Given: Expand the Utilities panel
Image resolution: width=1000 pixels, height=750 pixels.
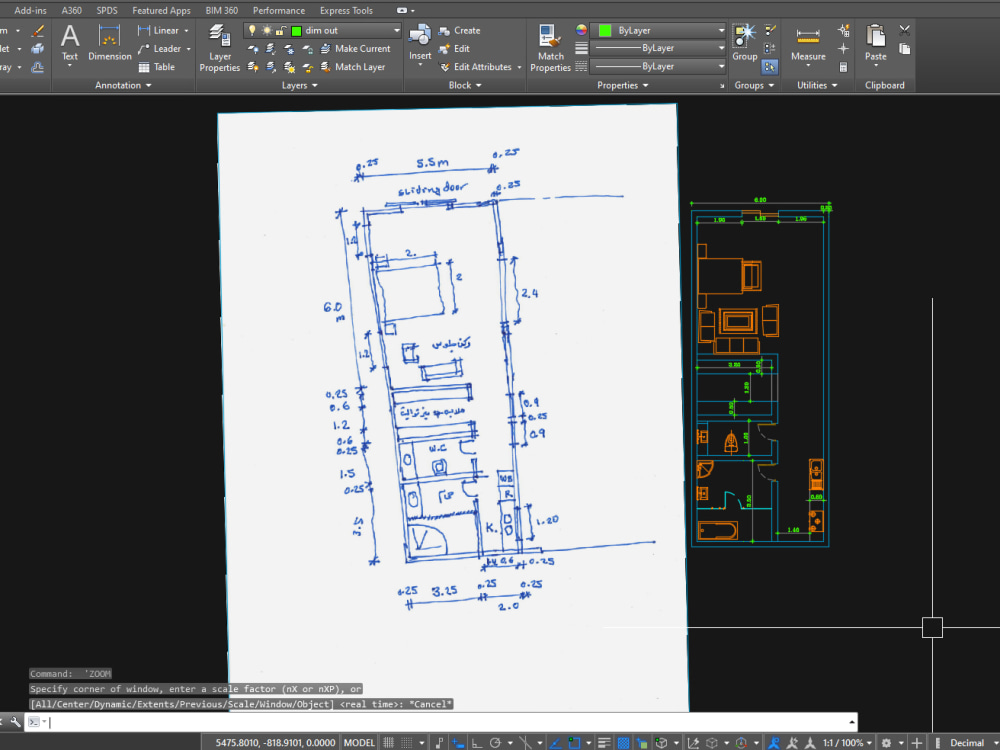Looking at the screenshot, I should 817,85.
